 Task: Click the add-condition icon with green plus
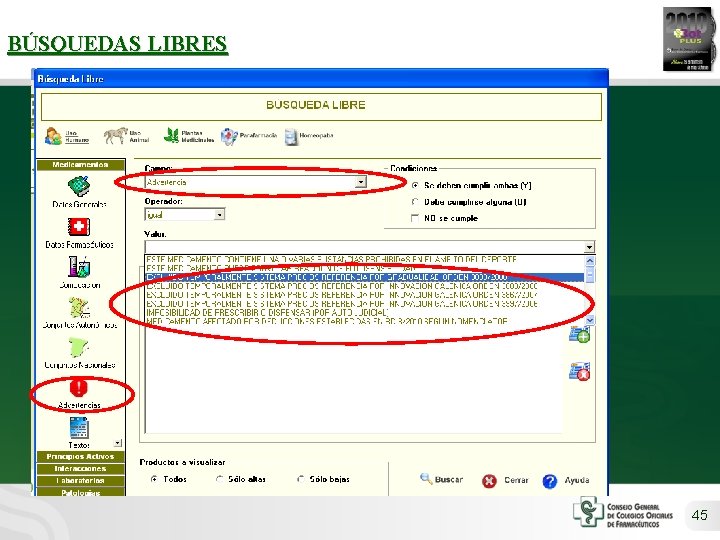coord(579,335)
